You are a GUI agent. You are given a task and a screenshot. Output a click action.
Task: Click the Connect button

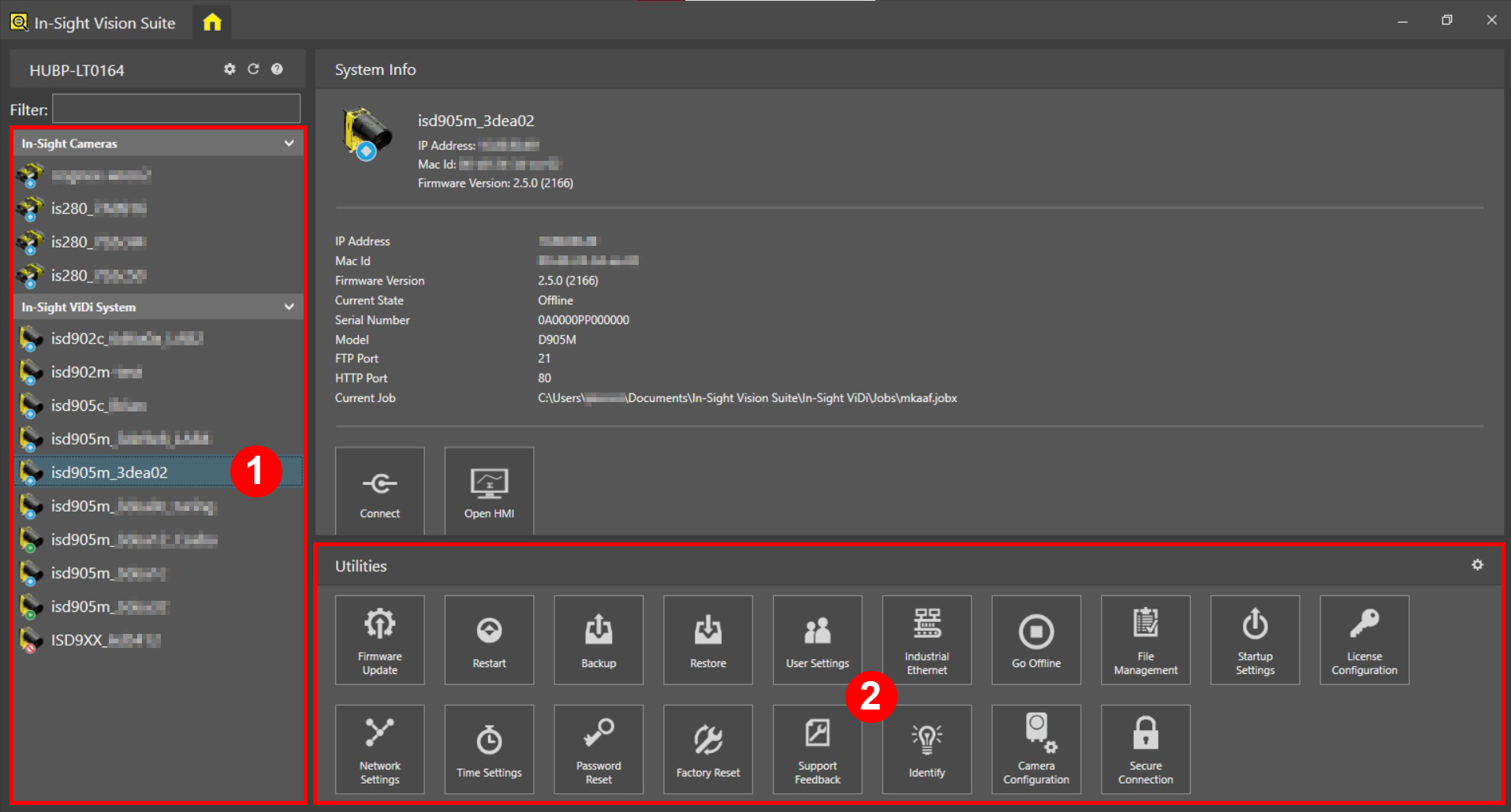coord(379,491)
